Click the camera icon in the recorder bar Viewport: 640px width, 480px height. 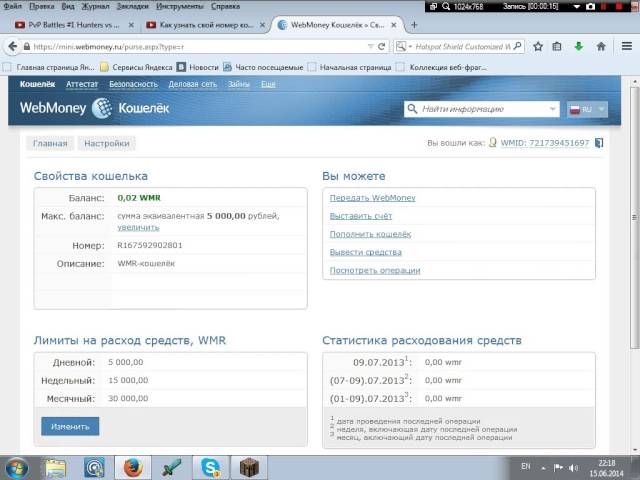(x=590, y=7)
